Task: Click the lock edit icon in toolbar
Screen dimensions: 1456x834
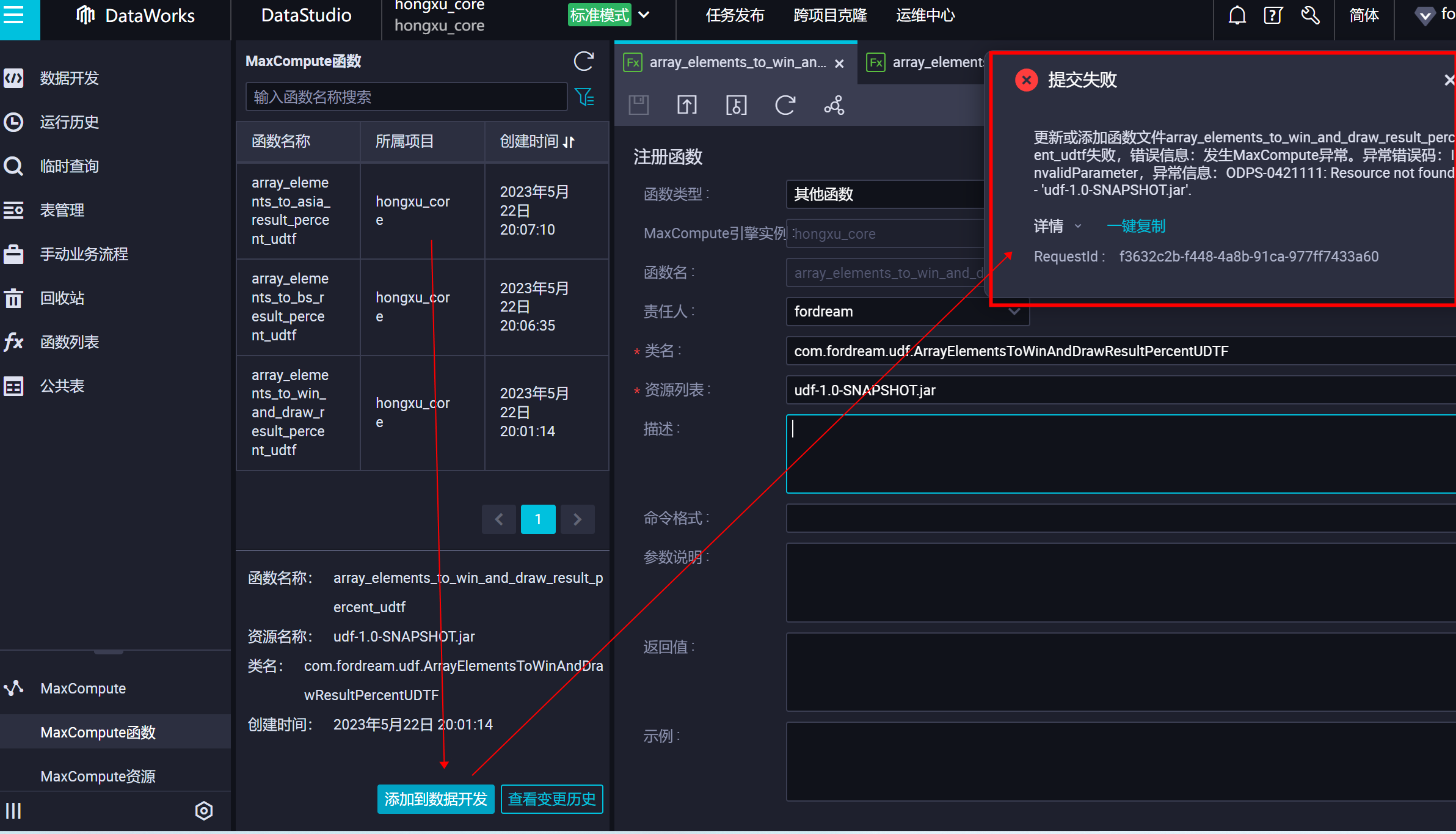Action: point(736,105)
